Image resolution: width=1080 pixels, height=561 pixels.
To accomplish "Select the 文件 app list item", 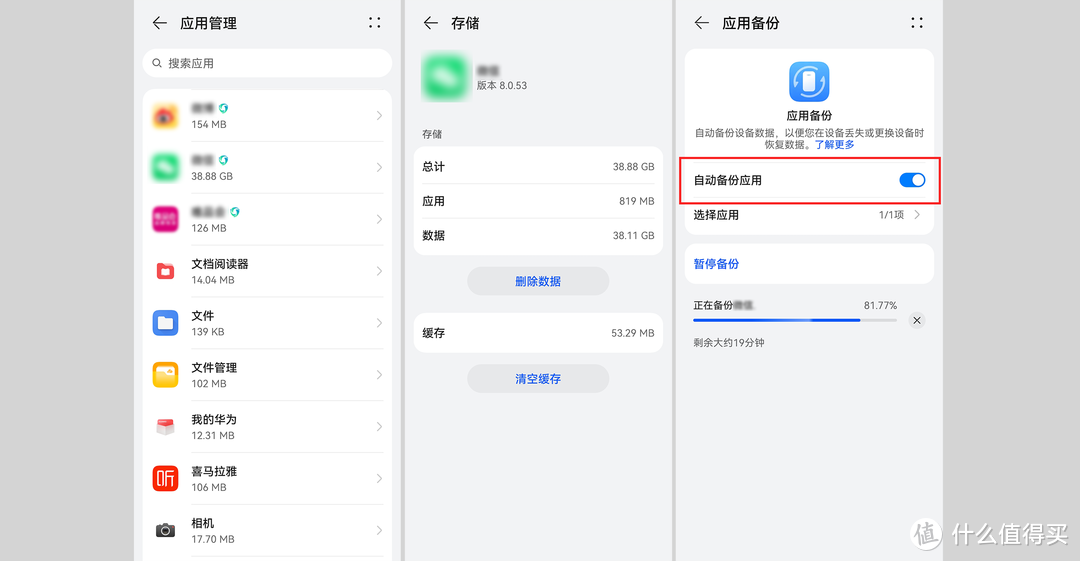I will point(267,323).
